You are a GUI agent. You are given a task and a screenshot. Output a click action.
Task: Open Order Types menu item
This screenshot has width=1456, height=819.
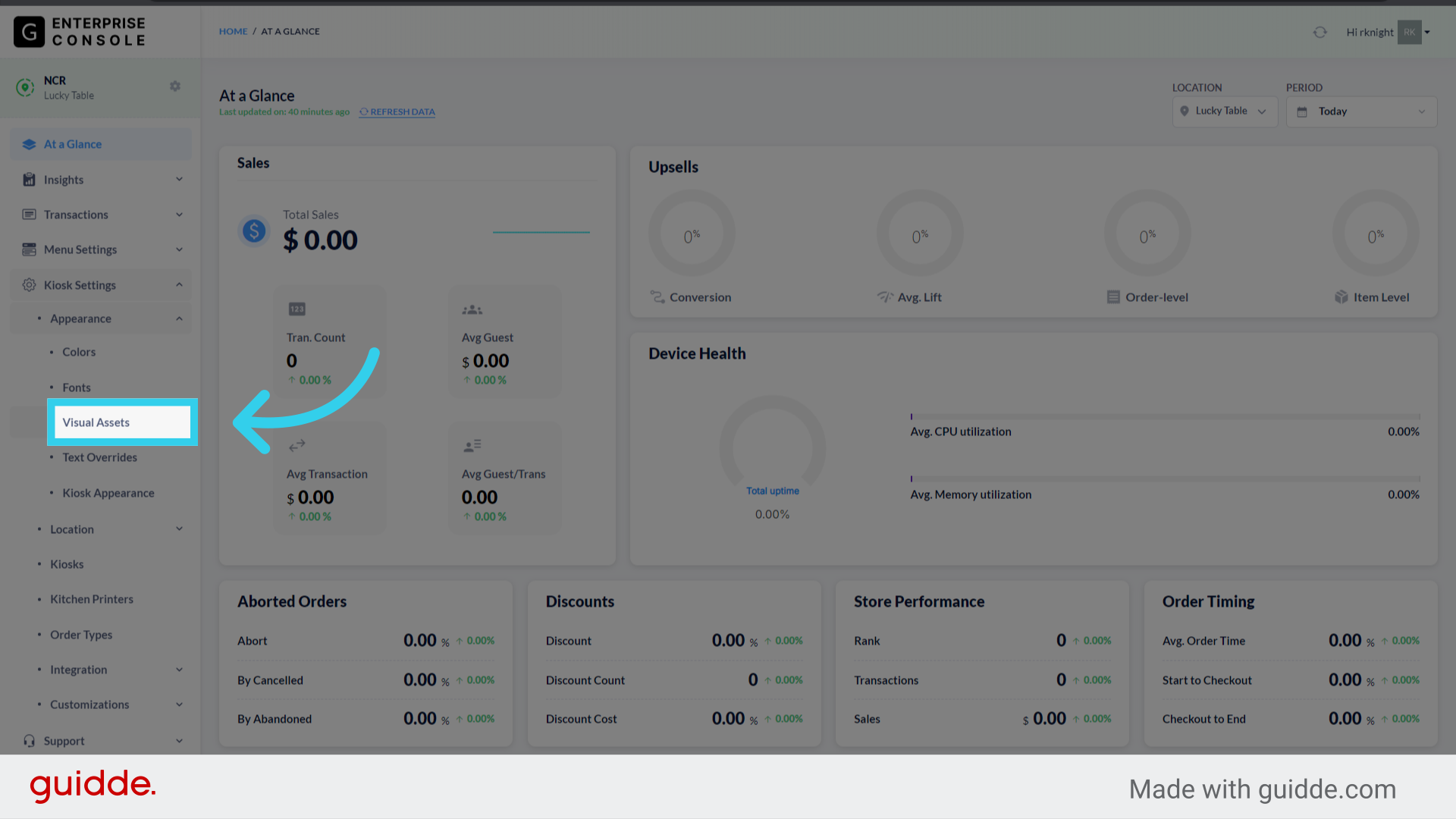[x=81, y=635]
